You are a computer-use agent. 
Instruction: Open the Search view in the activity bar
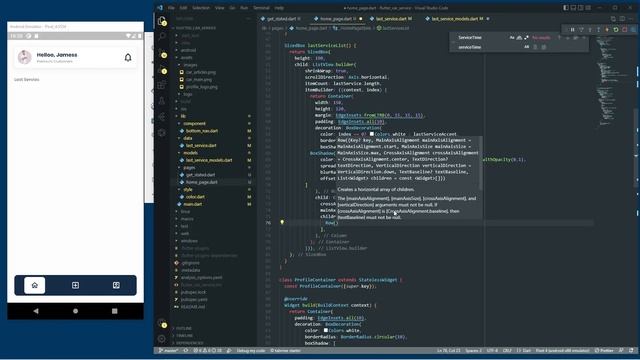point(162,36)
